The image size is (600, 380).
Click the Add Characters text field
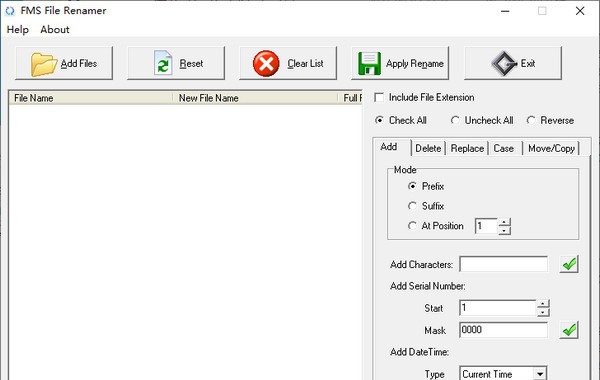point(503,264)
